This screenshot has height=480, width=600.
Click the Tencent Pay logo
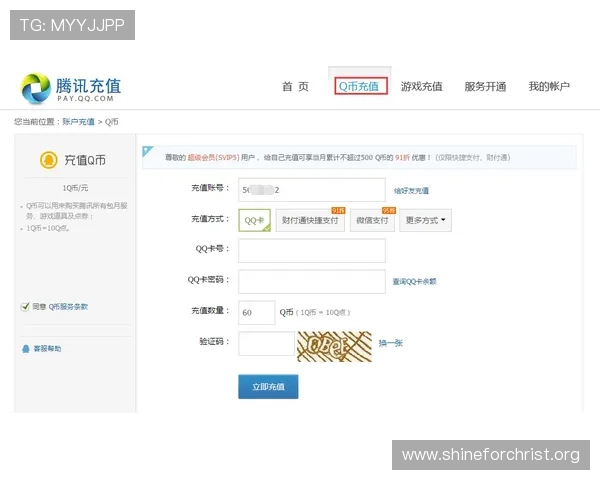[71, 89]
